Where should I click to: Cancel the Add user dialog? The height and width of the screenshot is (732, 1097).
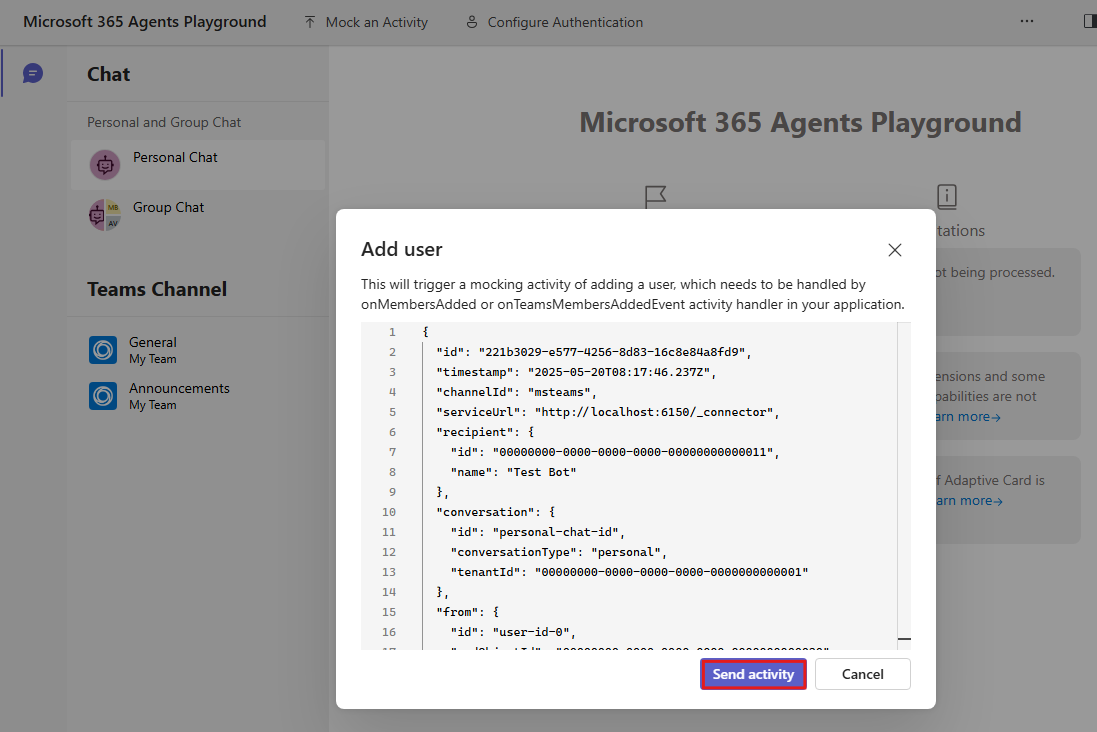[x=862, y=674]
